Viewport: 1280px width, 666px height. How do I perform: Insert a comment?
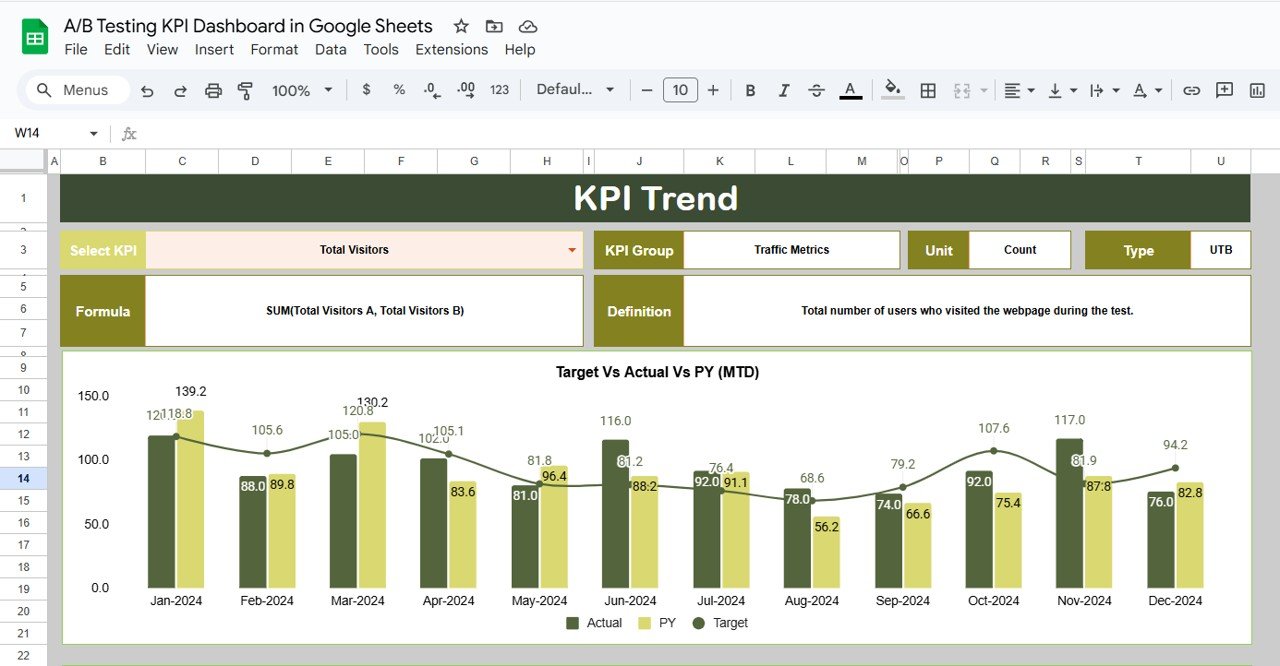[x=1224, y=89]
